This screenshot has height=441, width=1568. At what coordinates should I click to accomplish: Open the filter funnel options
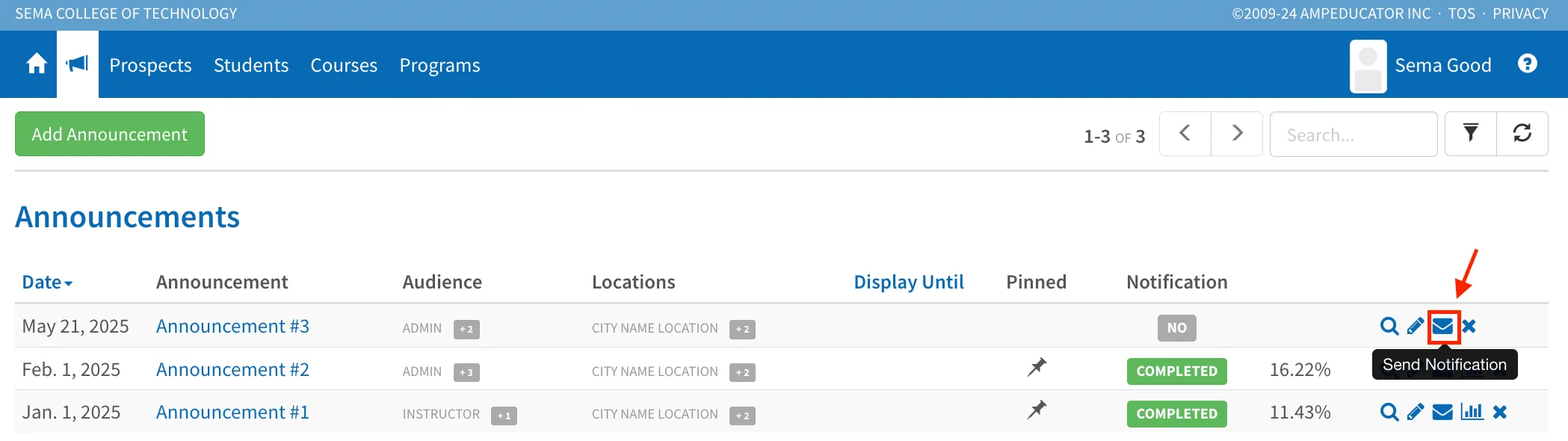pyautogui.click(x=1471, y=134)
